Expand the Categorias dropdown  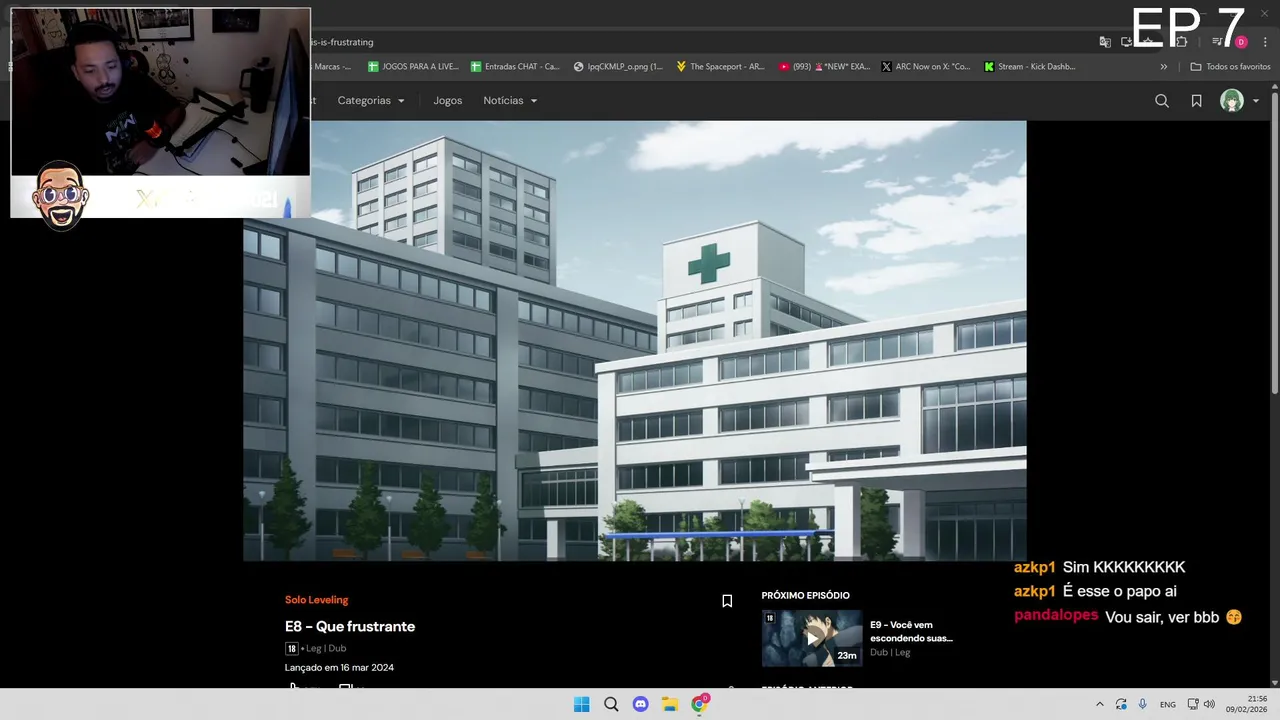pos(371,101)
